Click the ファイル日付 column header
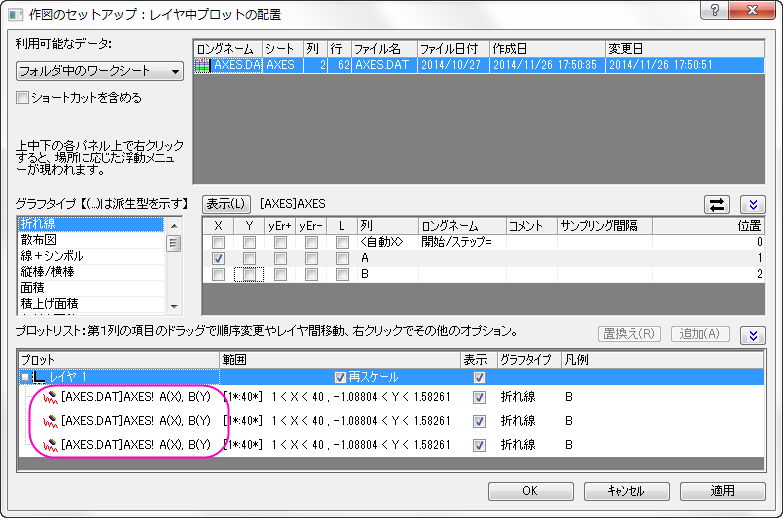783x518 pixels. pyautogui.click(x=453, y=49)
